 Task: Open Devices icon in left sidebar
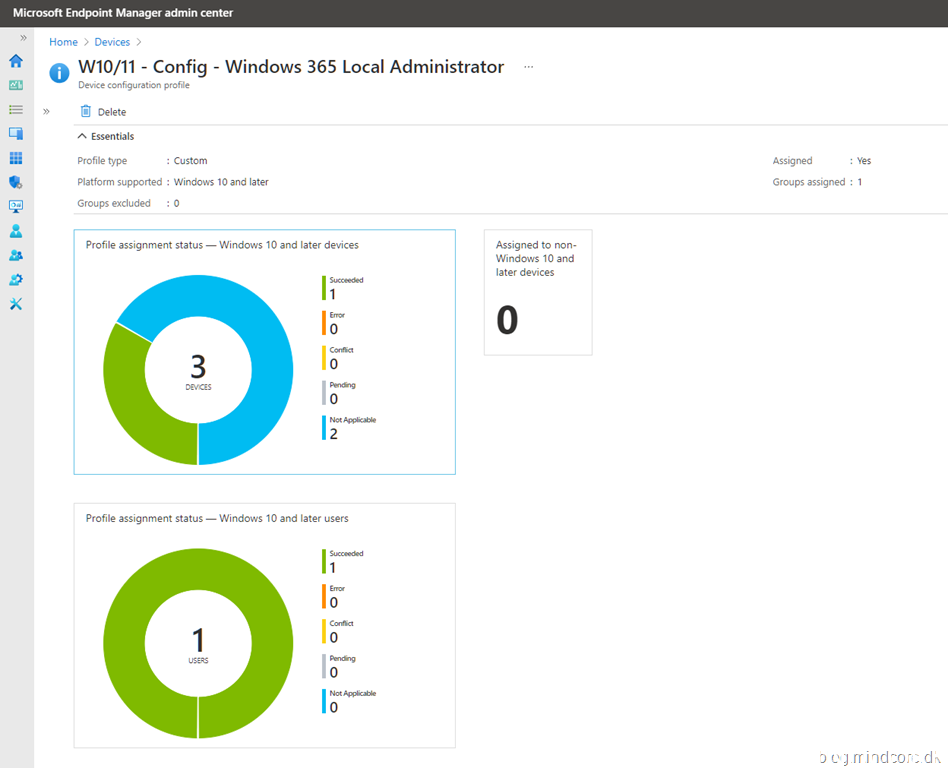tap(16, 134)
